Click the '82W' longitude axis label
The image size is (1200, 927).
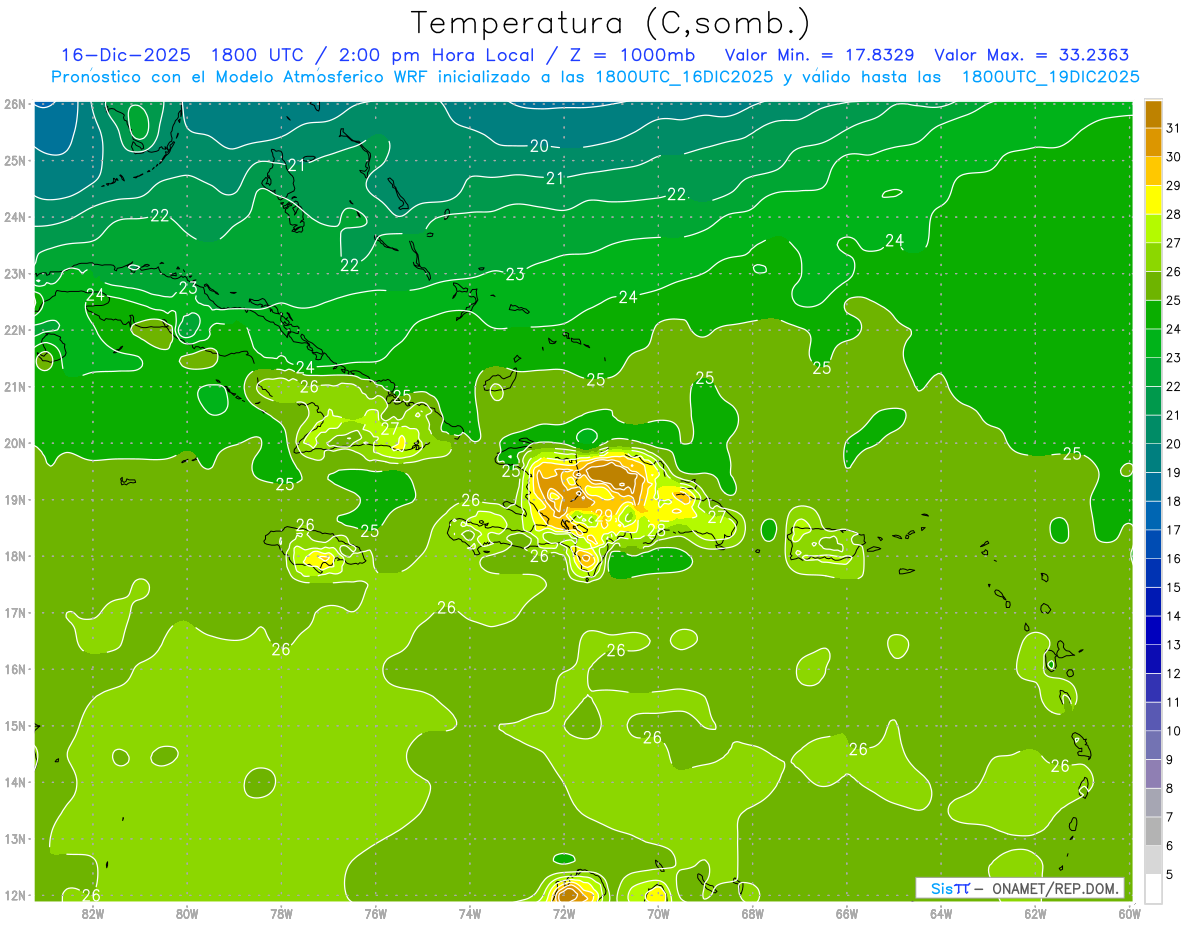[93, 913]
